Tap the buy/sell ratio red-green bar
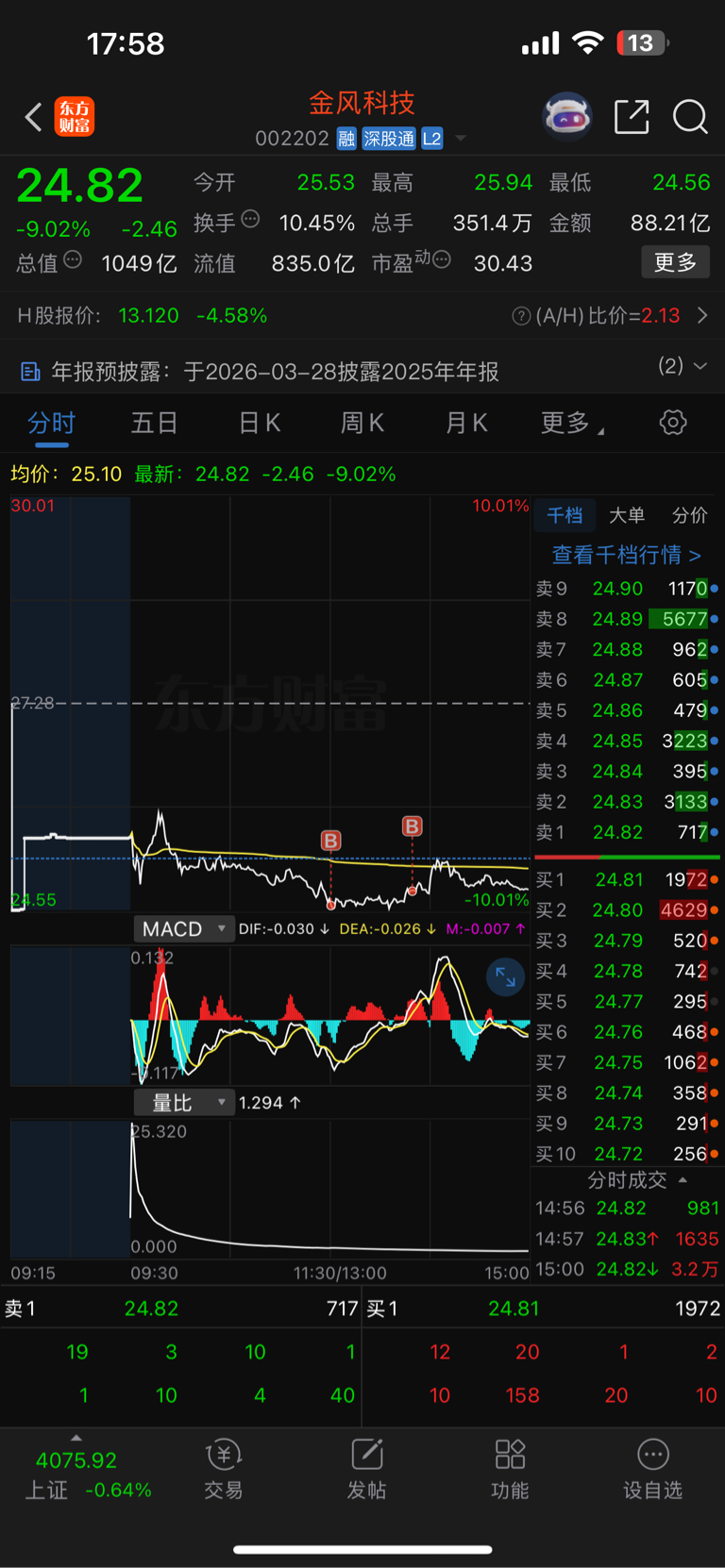 pos(627,857)
